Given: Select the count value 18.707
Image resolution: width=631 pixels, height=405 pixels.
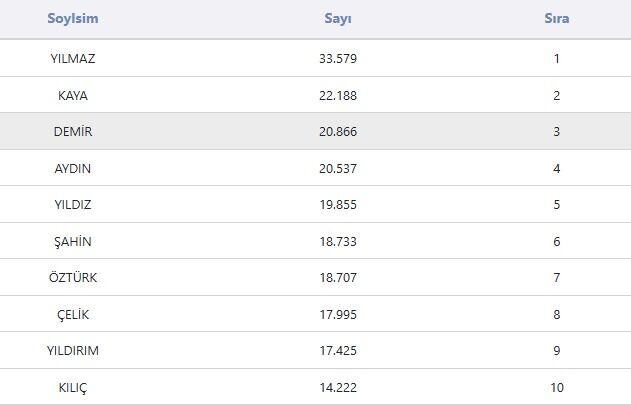Looking at the screenshot, I should (338, 277).
